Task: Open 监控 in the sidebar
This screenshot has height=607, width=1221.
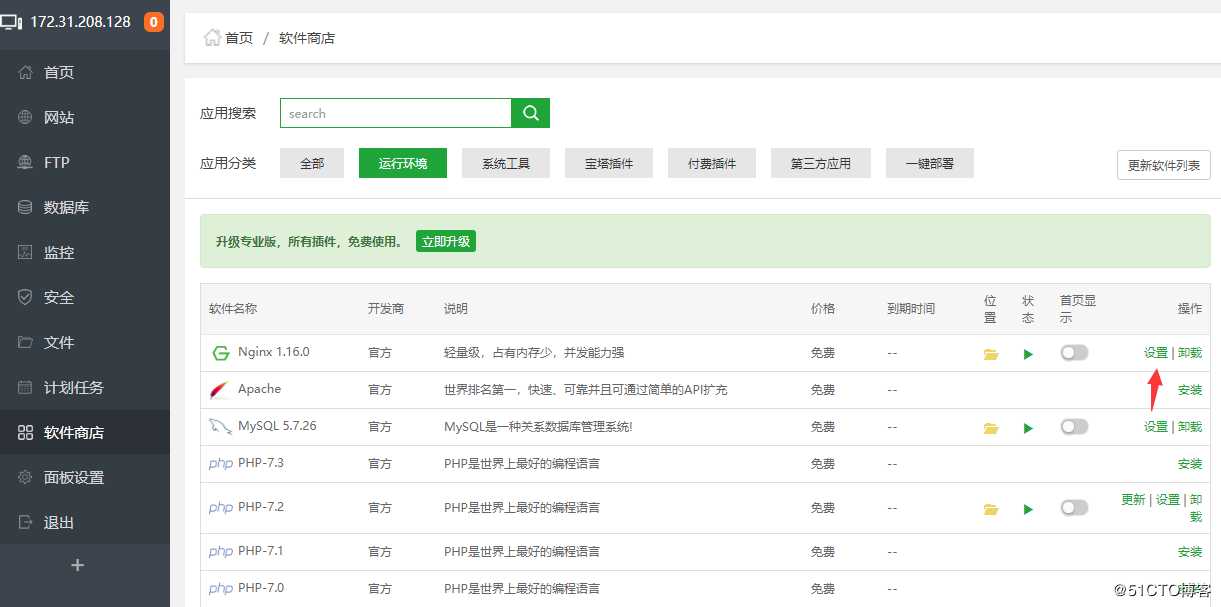Action: pyautogui.click(x=85, y=252)
